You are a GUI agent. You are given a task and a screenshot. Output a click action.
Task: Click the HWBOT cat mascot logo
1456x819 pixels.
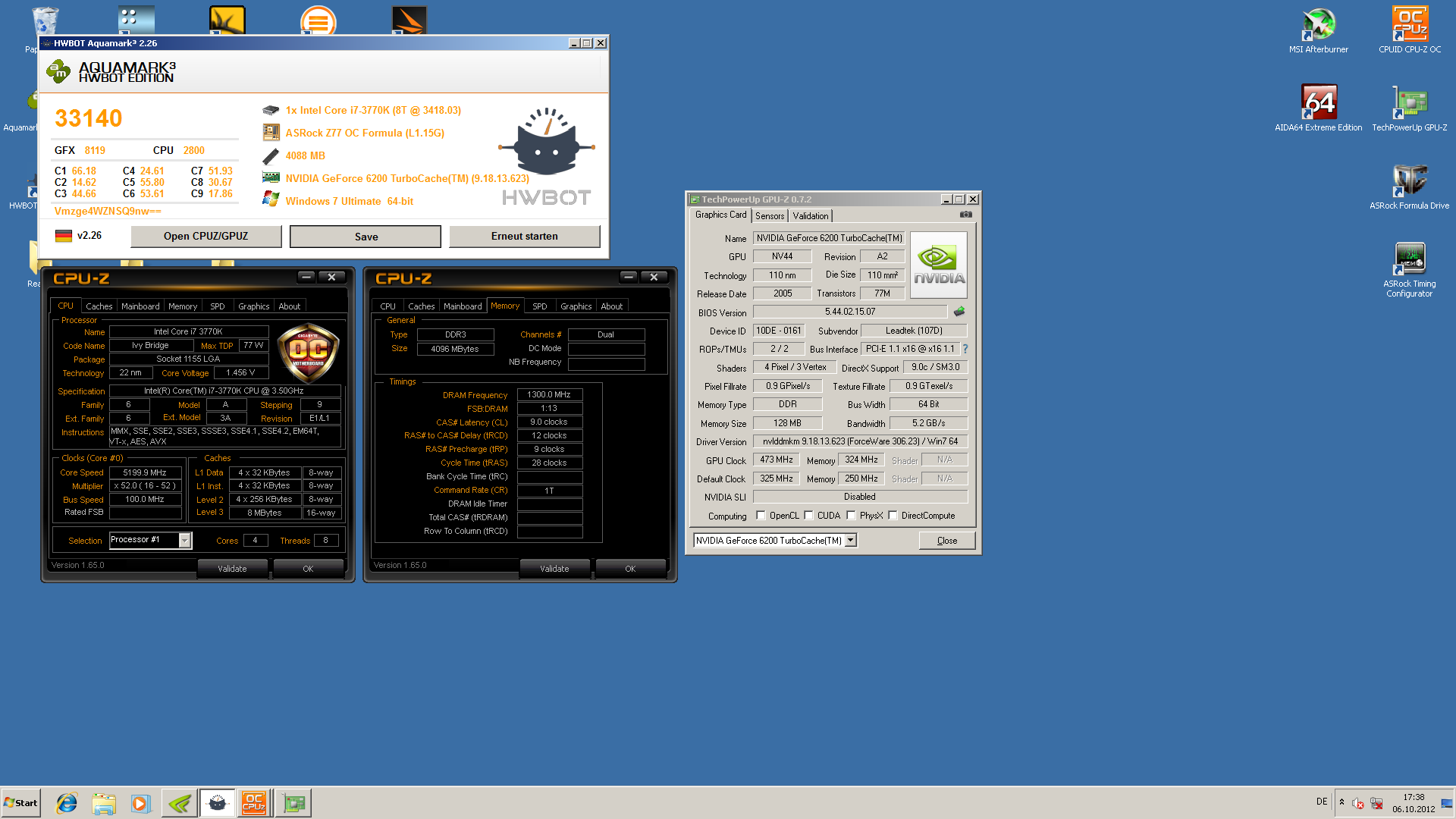click(546, 142)
